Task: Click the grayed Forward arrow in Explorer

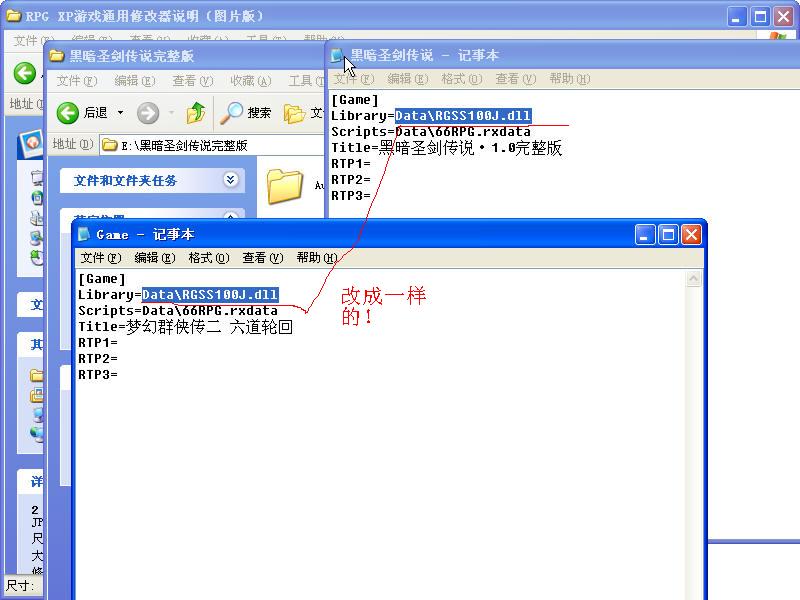Action: (147, 113)
